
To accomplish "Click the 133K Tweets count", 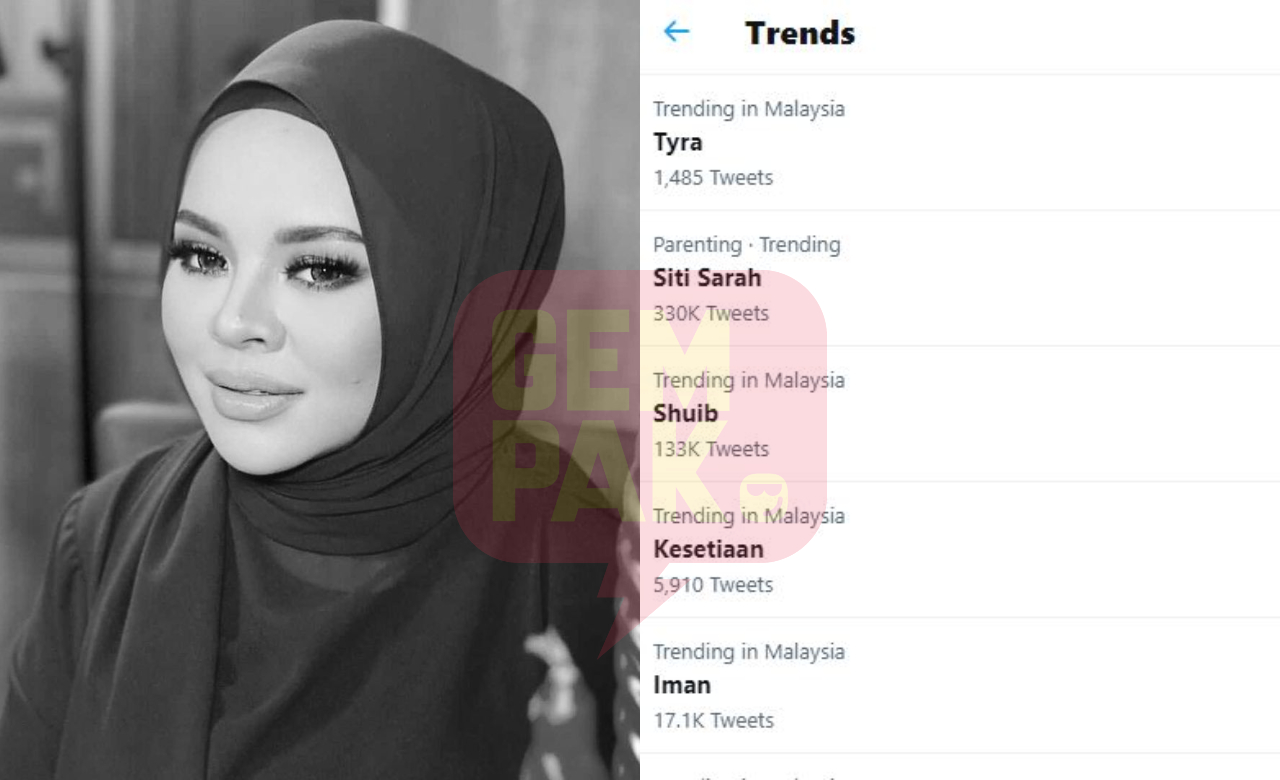I will tap(711, 450).
